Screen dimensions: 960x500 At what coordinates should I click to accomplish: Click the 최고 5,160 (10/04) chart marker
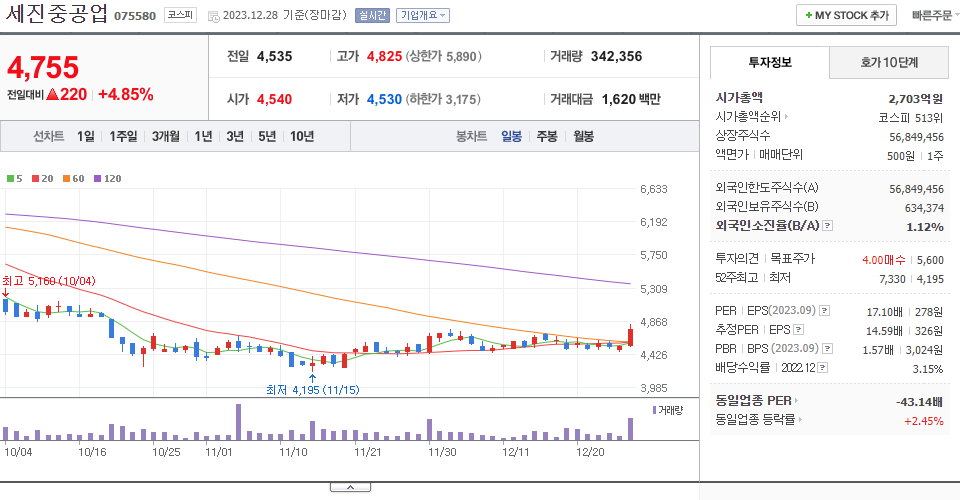[x=49, y=281]
